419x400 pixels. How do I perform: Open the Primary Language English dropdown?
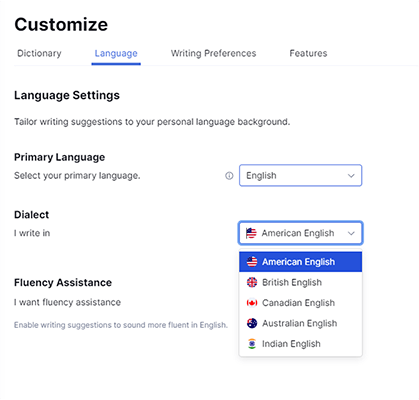pos(300,175)
